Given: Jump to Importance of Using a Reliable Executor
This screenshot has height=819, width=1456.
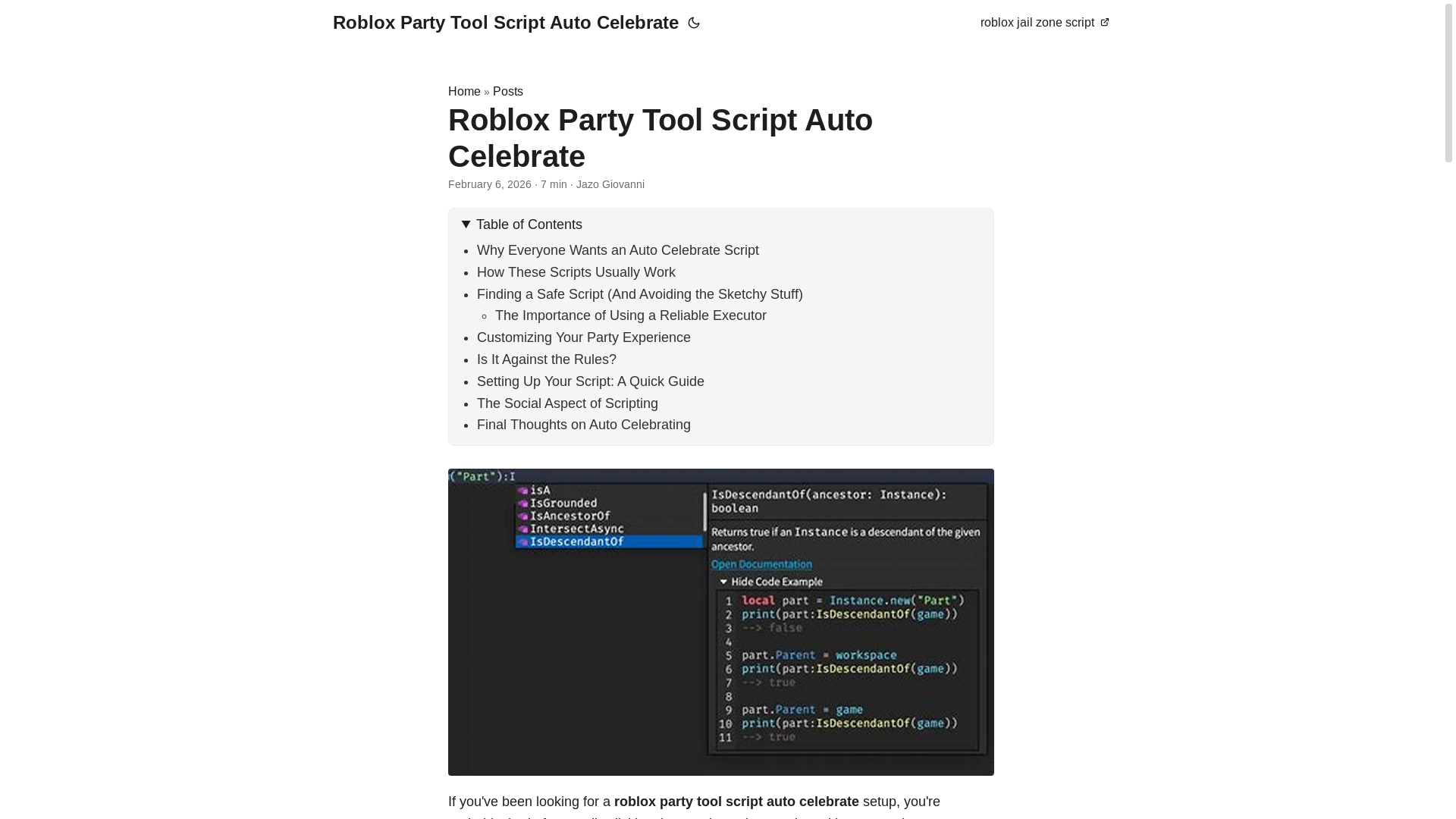Looking at the screenshot, I should pos(630,315).
